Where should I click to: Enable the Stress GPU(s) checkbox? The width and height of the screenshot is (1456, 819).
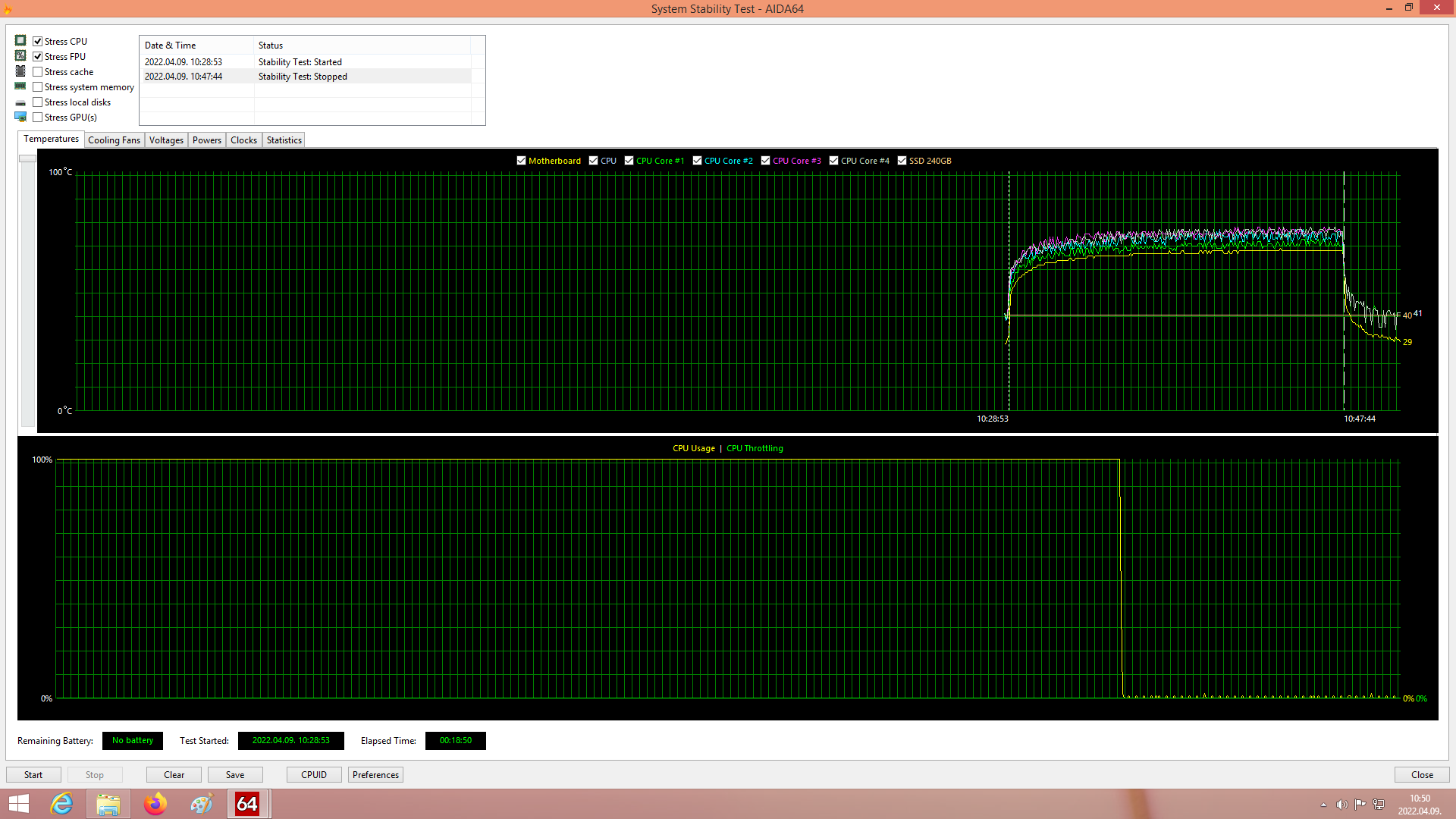(x=38, y=118)
